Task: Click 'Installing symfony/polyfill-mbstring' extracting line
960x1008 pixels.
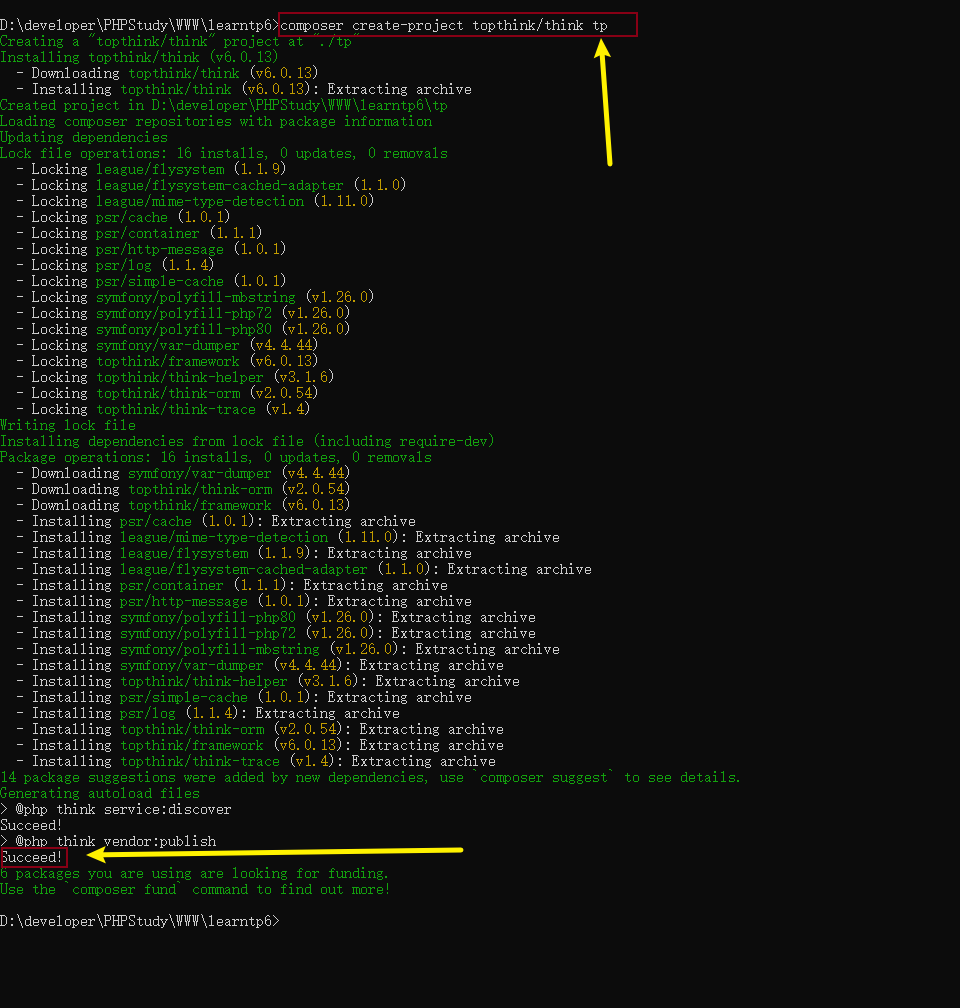Action: [x=288, y=650]
